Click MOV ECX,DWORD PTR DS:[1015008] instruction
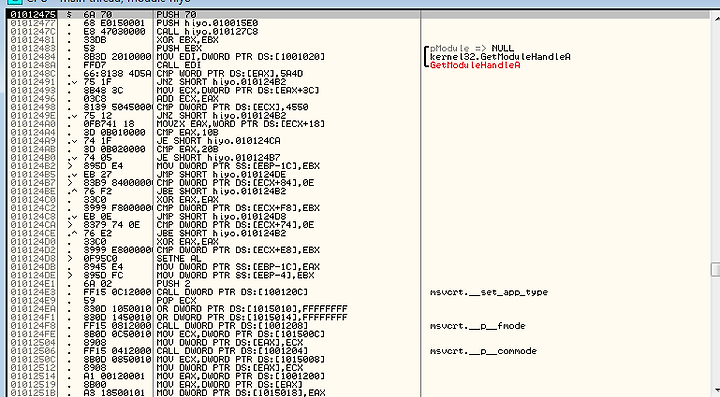Image resolution: width=720 pixels, height=397 pixels. pos(241,359)
